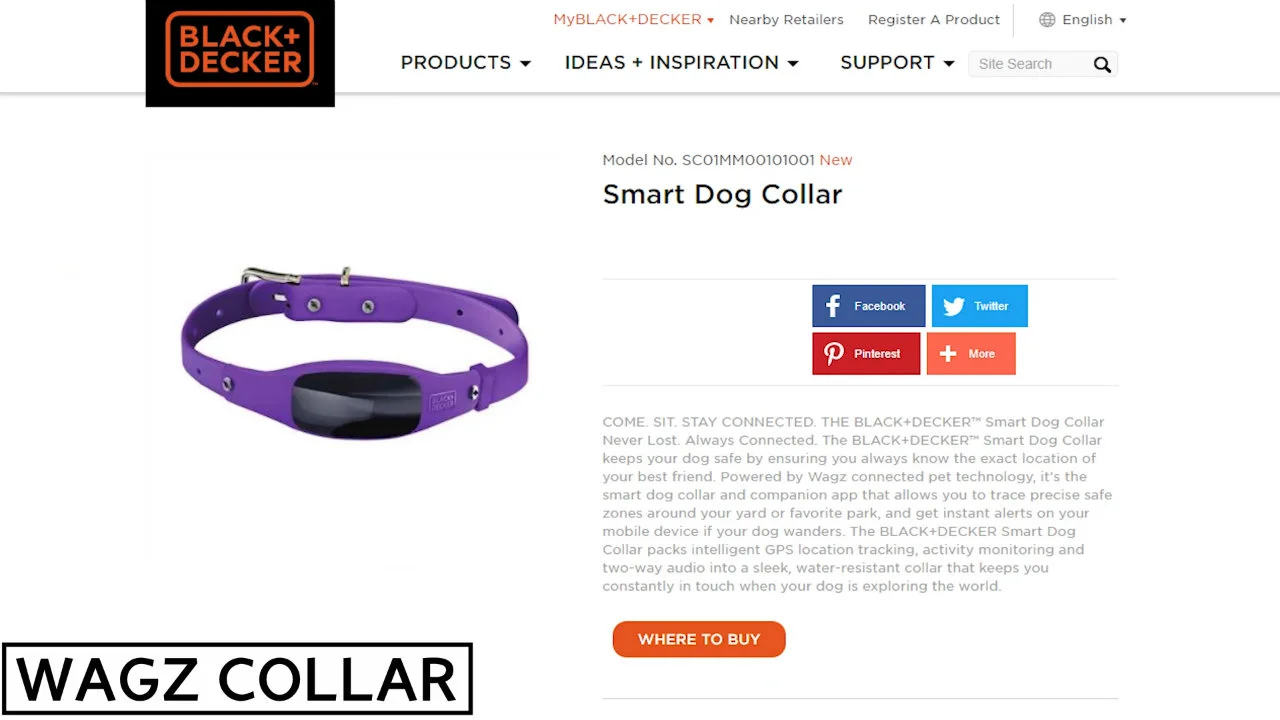Expand the PRODUCTS menu
This screenshot has height=720, width=1280.
coord(465,62)
